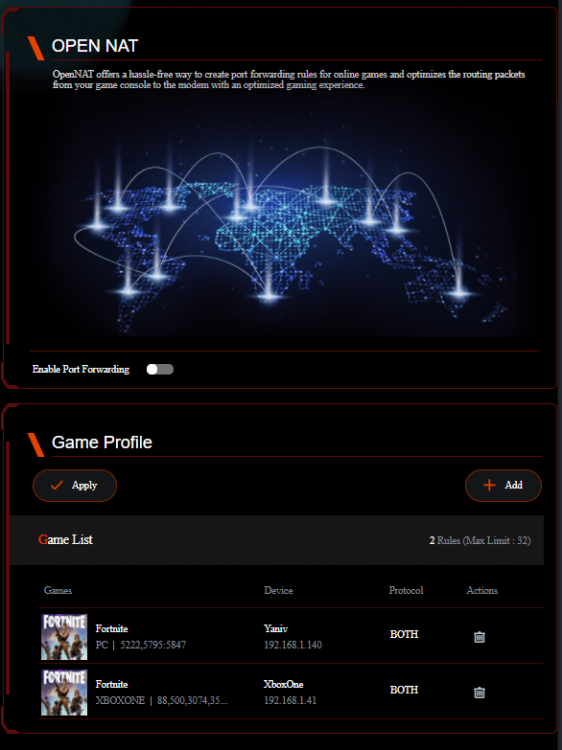
Task: Open the Fortnite PC game thumbnail
Action: [64, 637]
